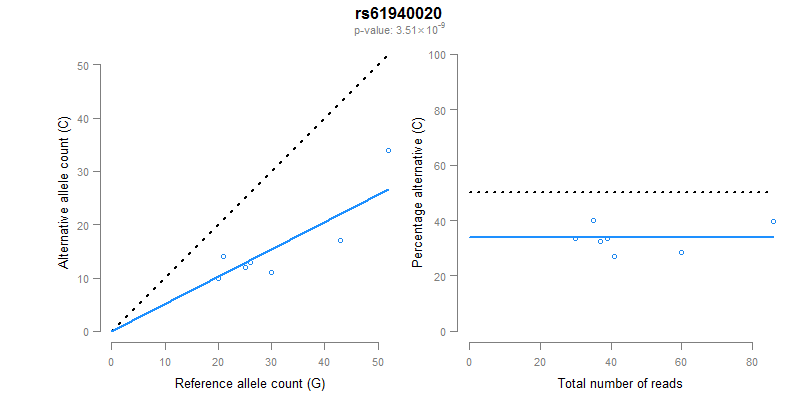Pick the 40% data point near 35 reads
The image size is (800, 400).
[x=593, y=220]
